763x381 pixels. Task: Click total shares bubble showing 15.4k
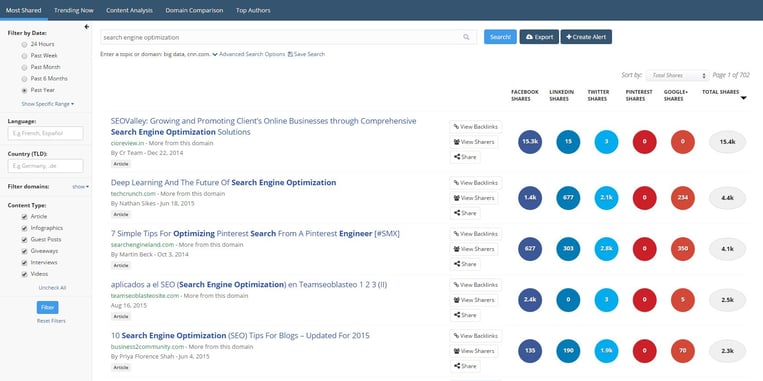pyautogui.click(x=727, y=142)
